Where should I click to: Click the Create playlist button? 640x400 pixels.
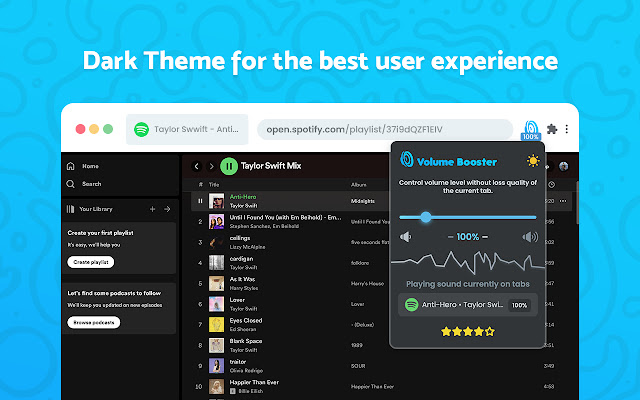(91, 262)
